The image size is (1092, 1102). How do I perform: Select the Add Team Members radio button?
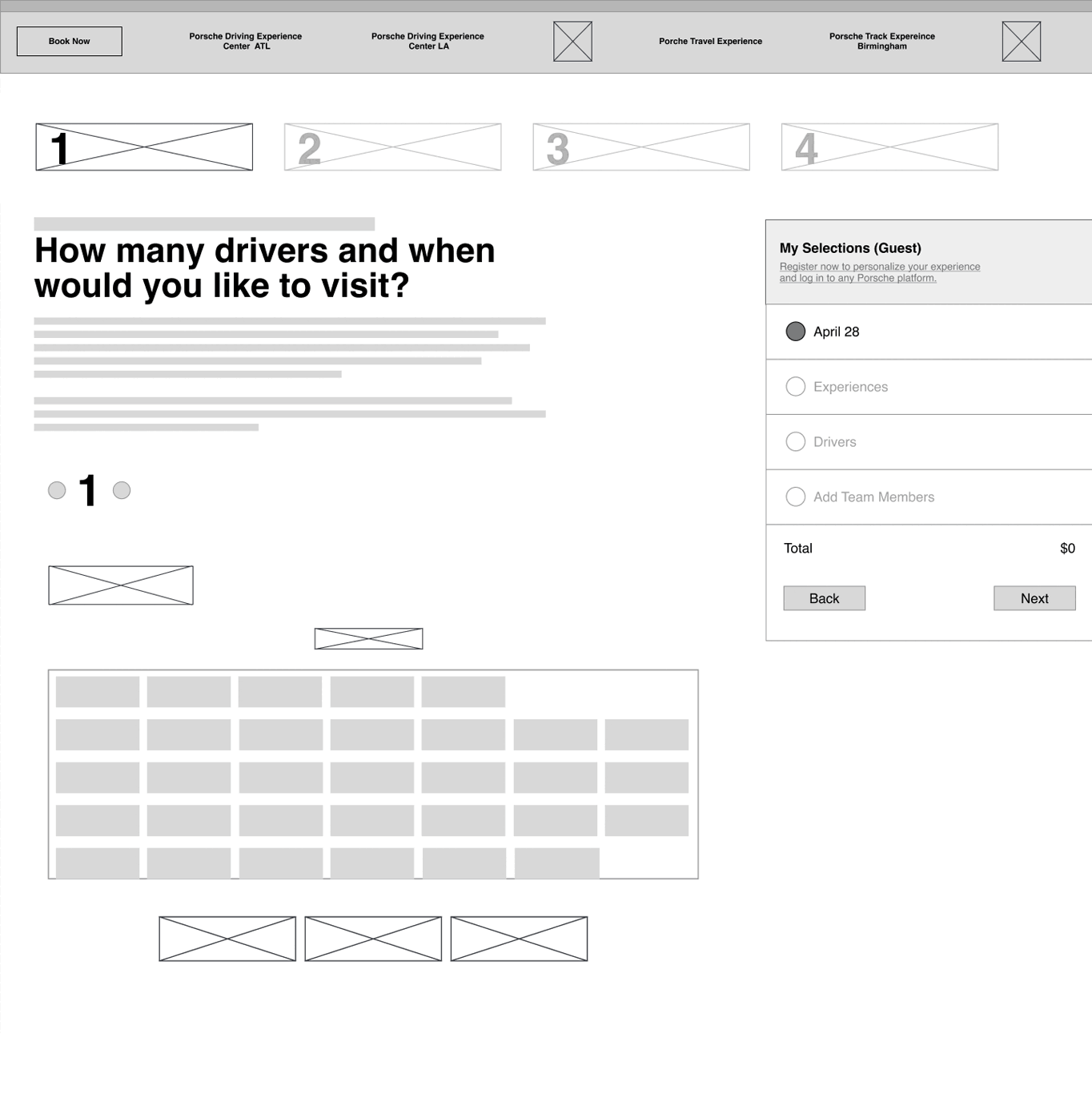coord(795,497)
